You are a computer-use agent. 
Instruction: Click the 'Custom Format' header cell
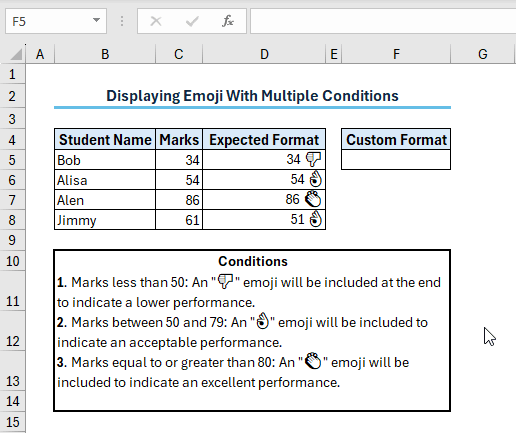(396, 139)
